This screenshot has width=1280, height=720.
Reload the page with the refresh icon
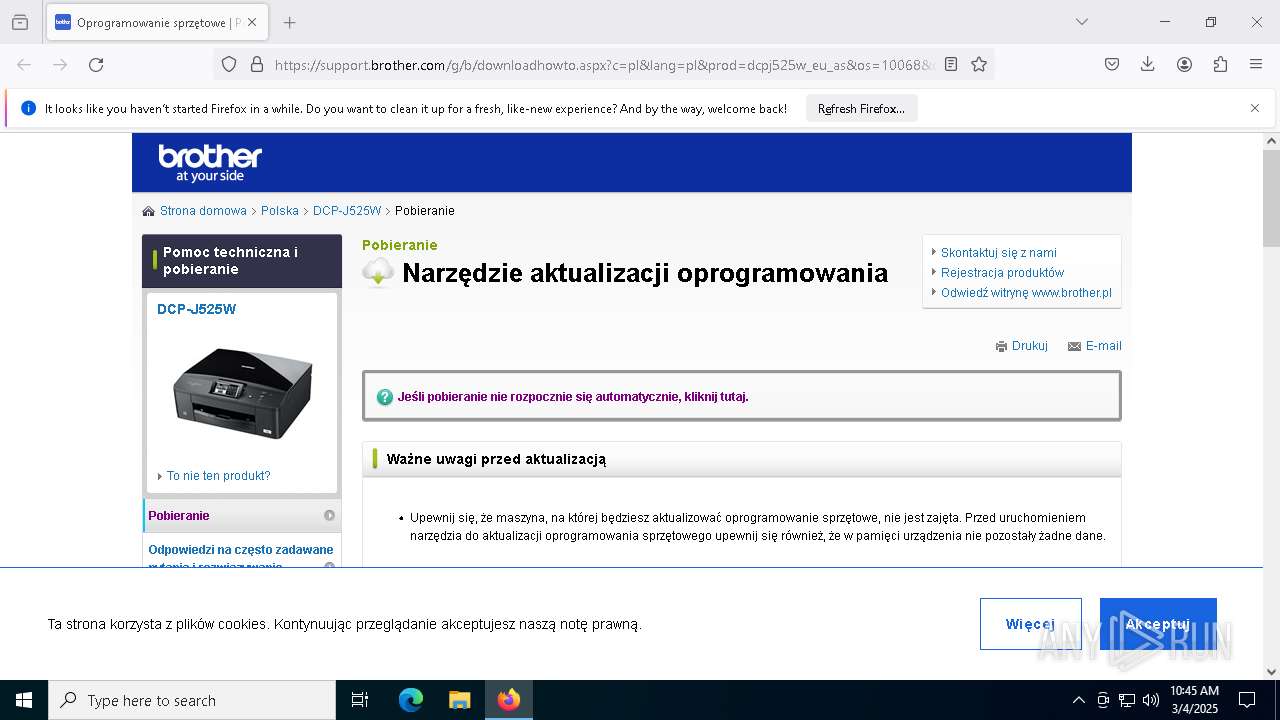96,64
